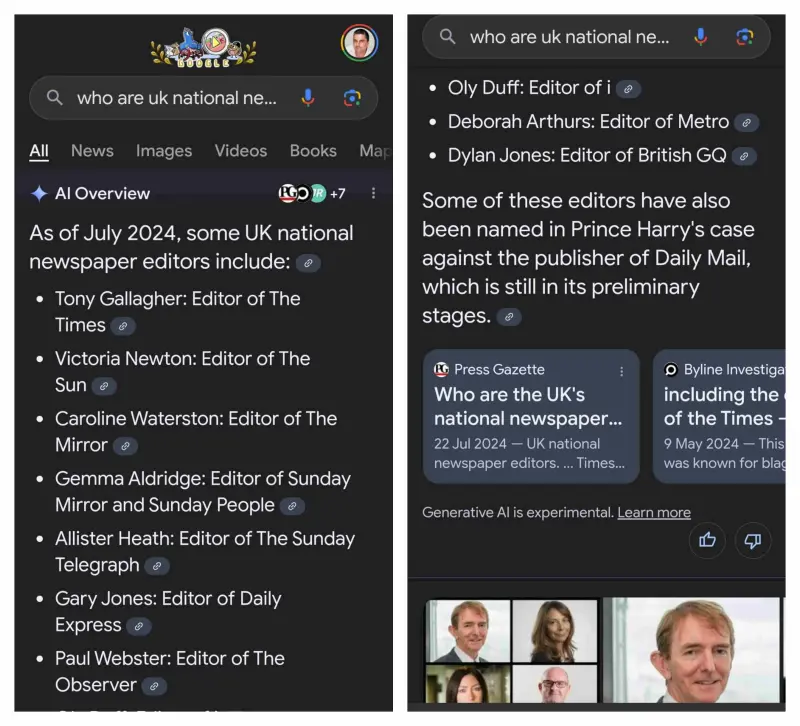Screen dimensions: 800x726
Task: Select the text 'Generative AI is experimental.'
Action: tap(518, 512)
